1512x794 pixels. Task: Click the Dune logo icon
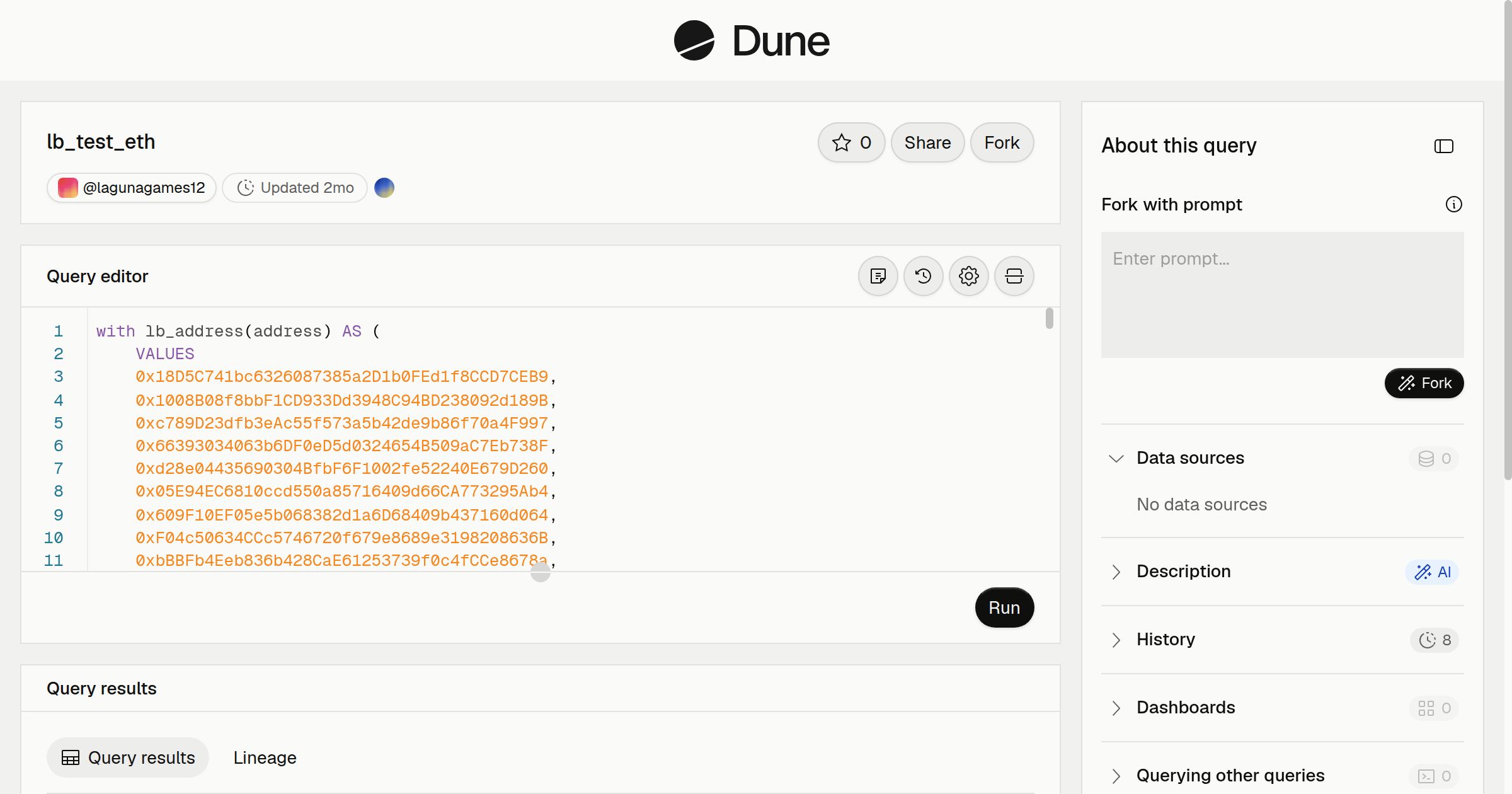[694, 40]
